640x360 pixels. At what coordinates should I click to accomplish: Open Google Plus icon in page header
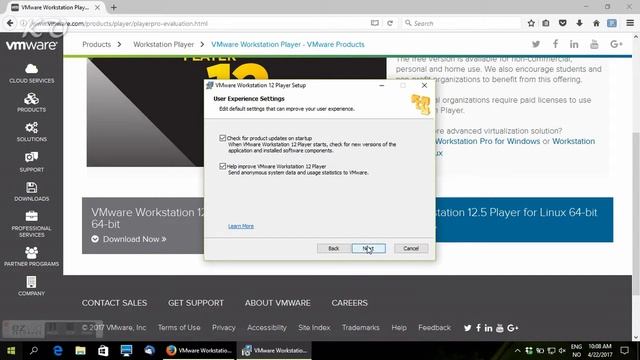pos(616,44)
